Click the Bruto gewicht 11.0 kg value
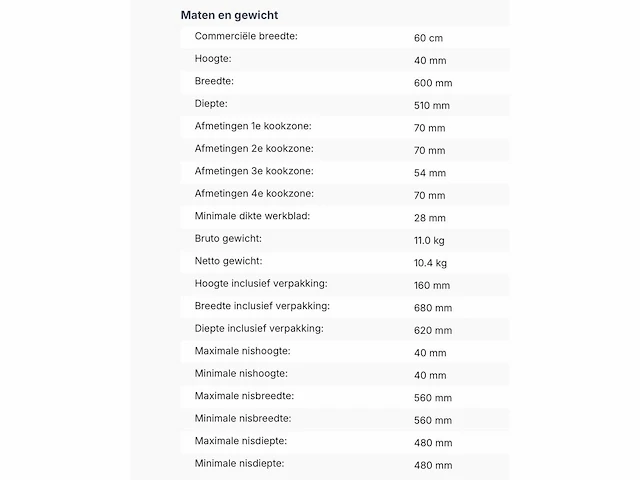640x480 pixels. [429, 240]
